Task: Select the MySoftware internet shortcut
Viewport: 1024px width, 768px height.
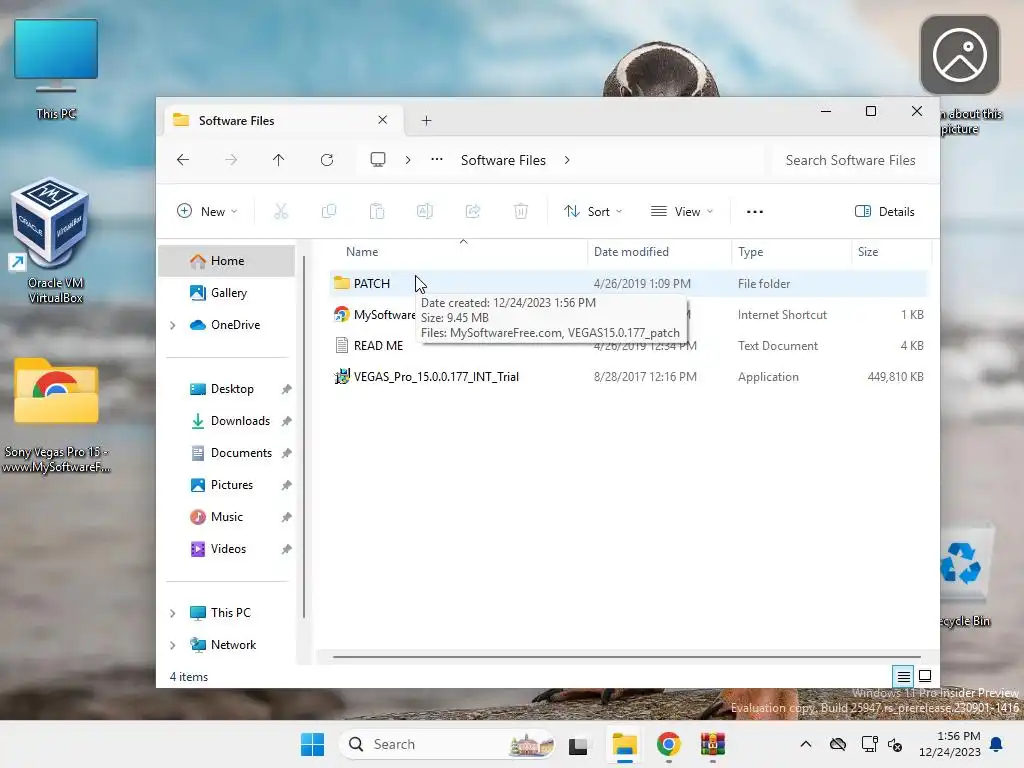Action: [x=627, y=315]
